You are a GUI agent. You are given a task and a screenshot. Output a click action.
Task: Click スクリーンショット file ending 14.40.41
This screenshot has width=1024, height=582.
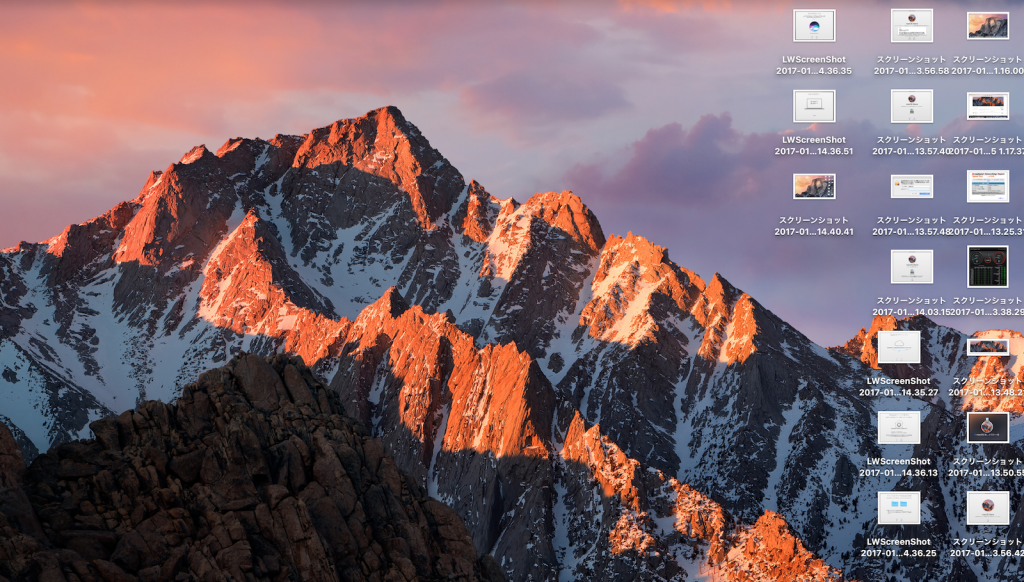pyautogui.click(x=814, y=186)
